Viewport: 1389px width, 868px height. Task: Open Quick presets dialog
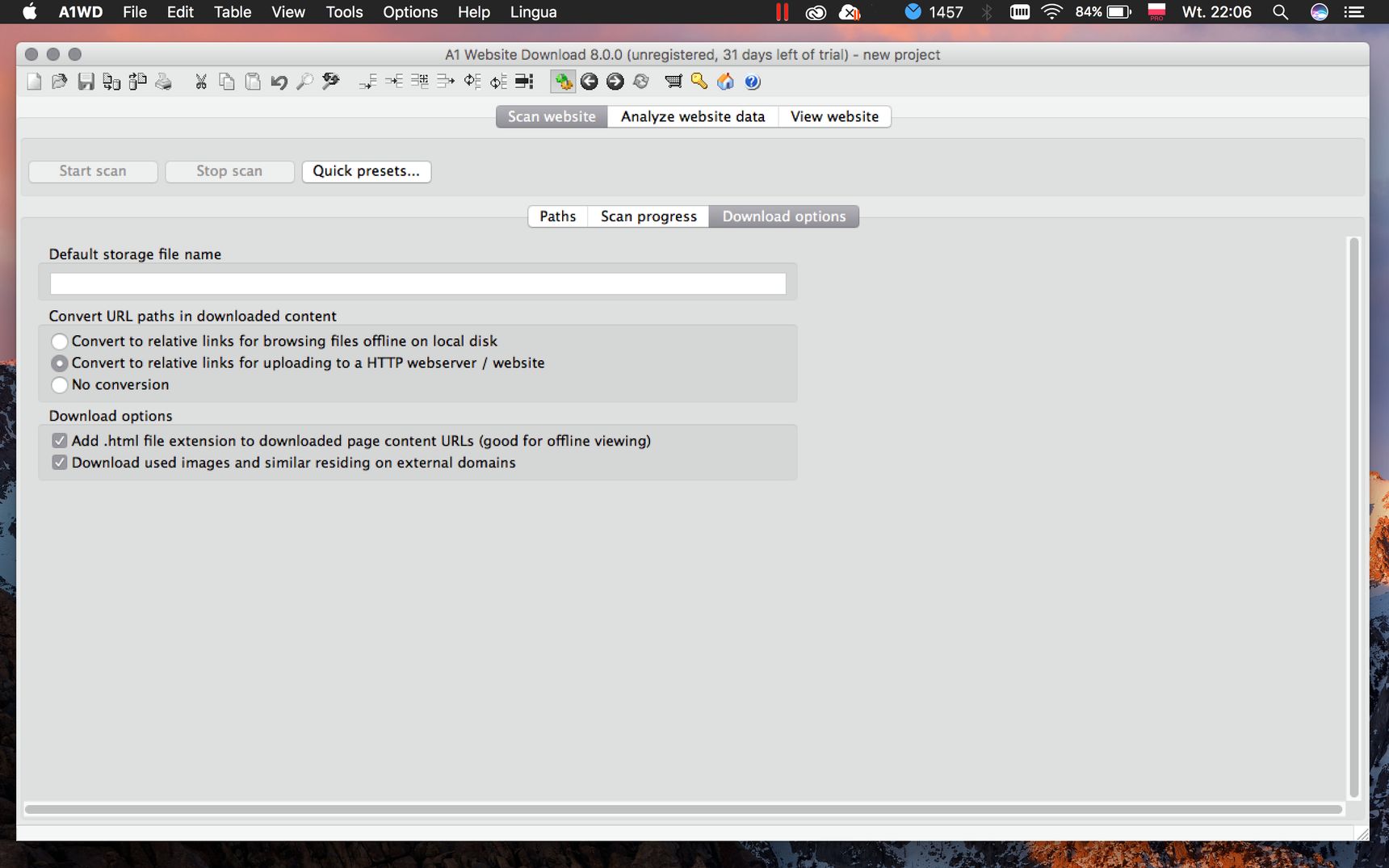coord(367,171)
